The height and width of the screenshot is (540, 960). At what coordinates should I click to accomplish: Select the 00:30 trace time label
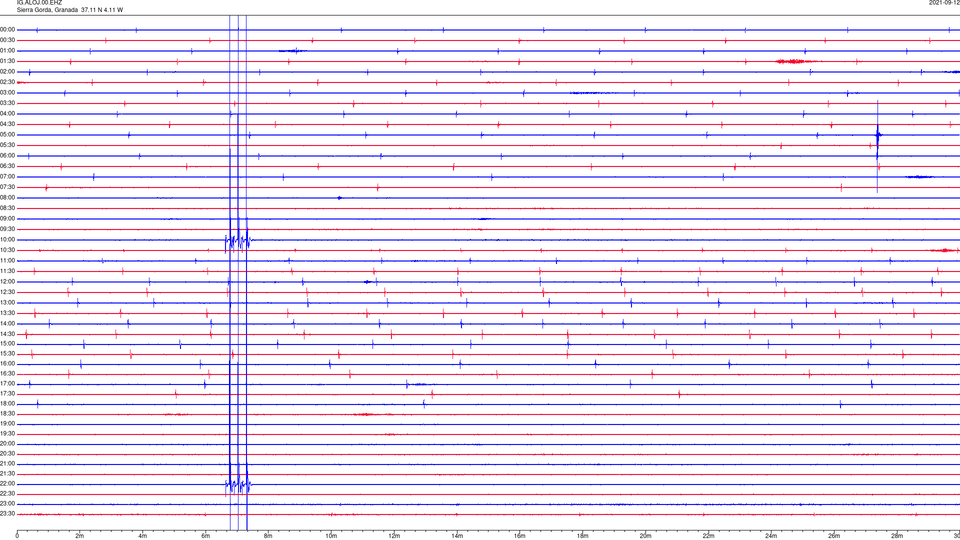coord(8,40)
